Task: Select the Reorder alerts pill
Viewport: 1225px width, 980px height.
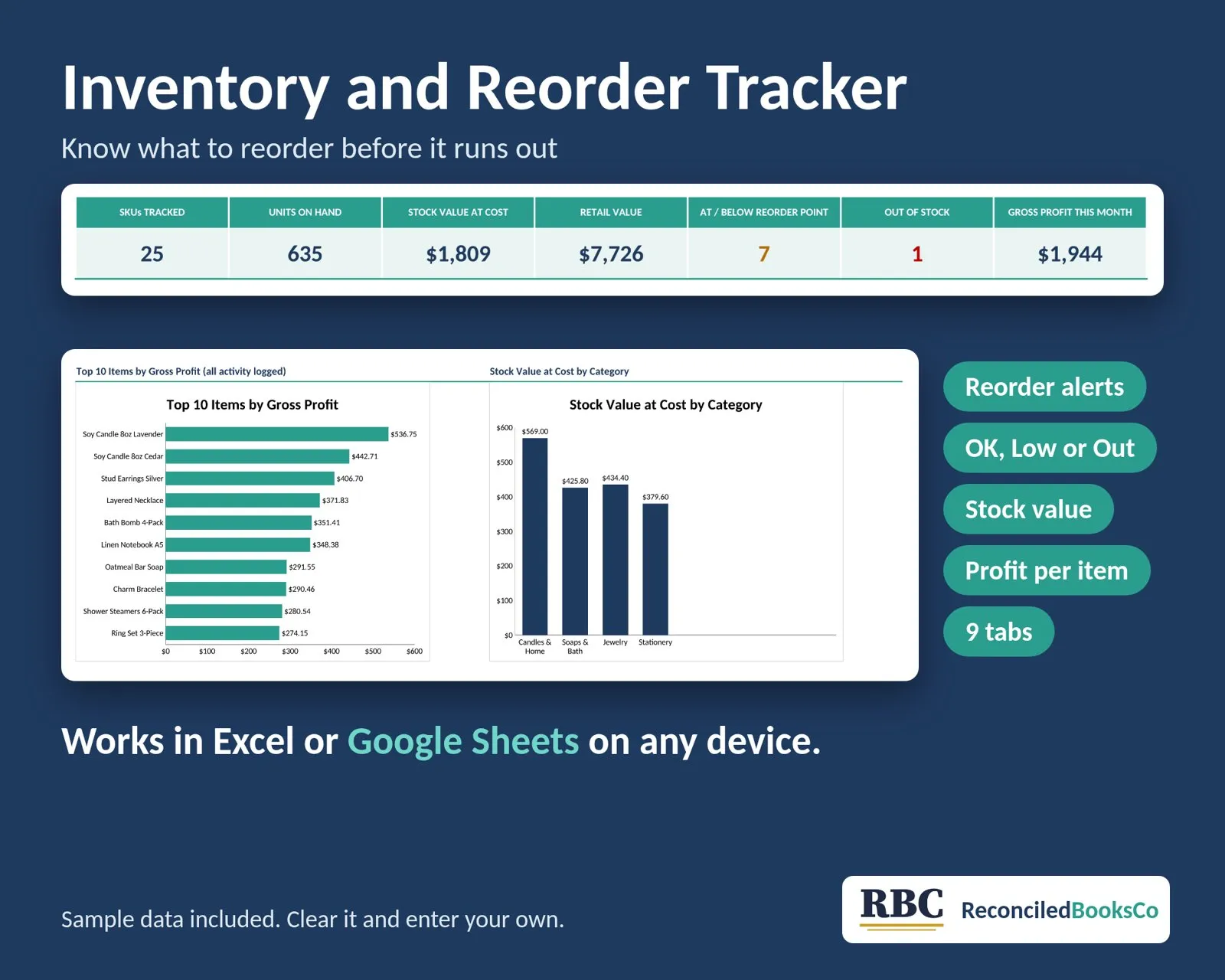Action: (1044, 387)
